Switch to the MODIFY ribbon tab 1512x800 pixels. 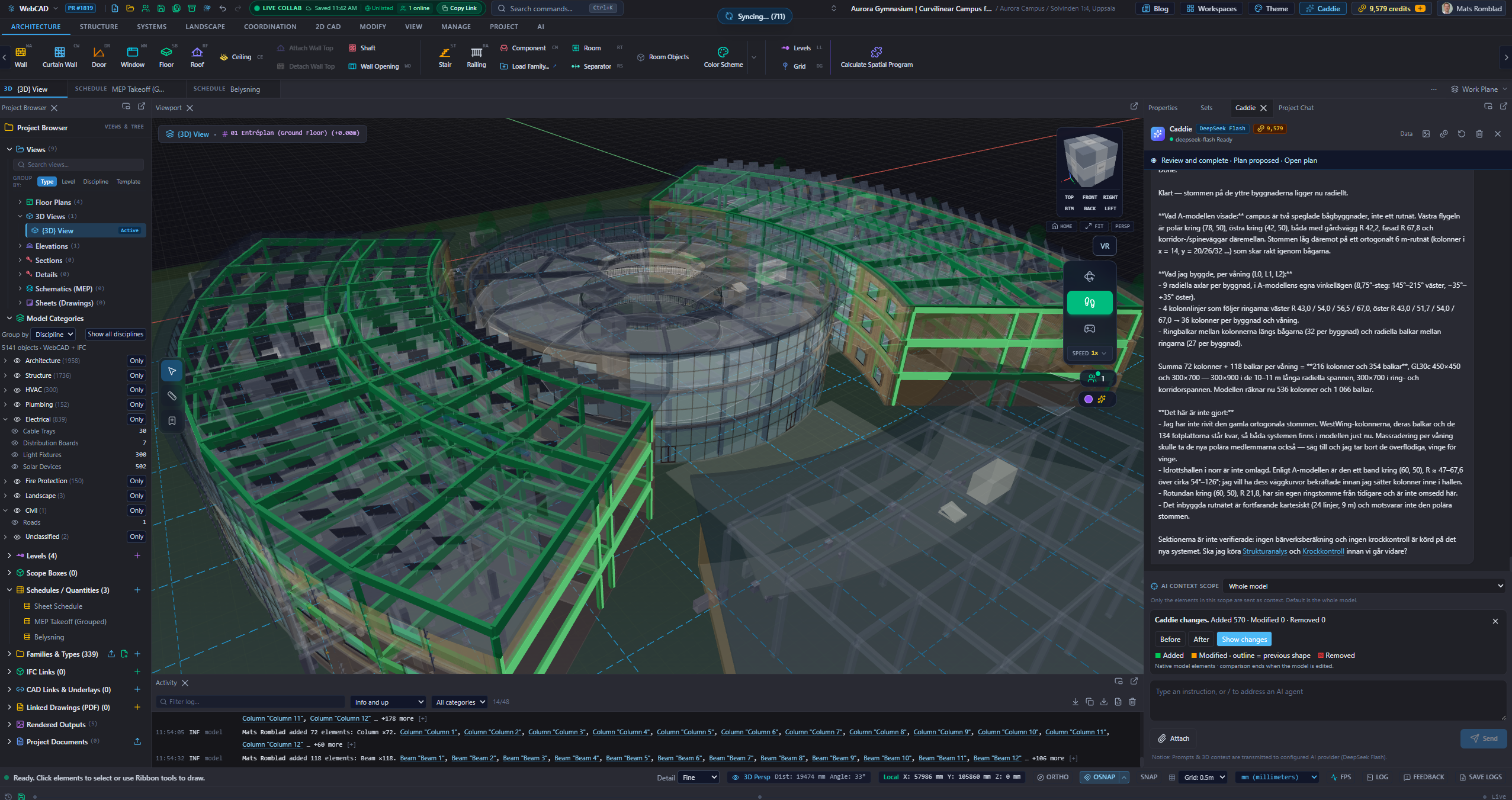(373, 27)
